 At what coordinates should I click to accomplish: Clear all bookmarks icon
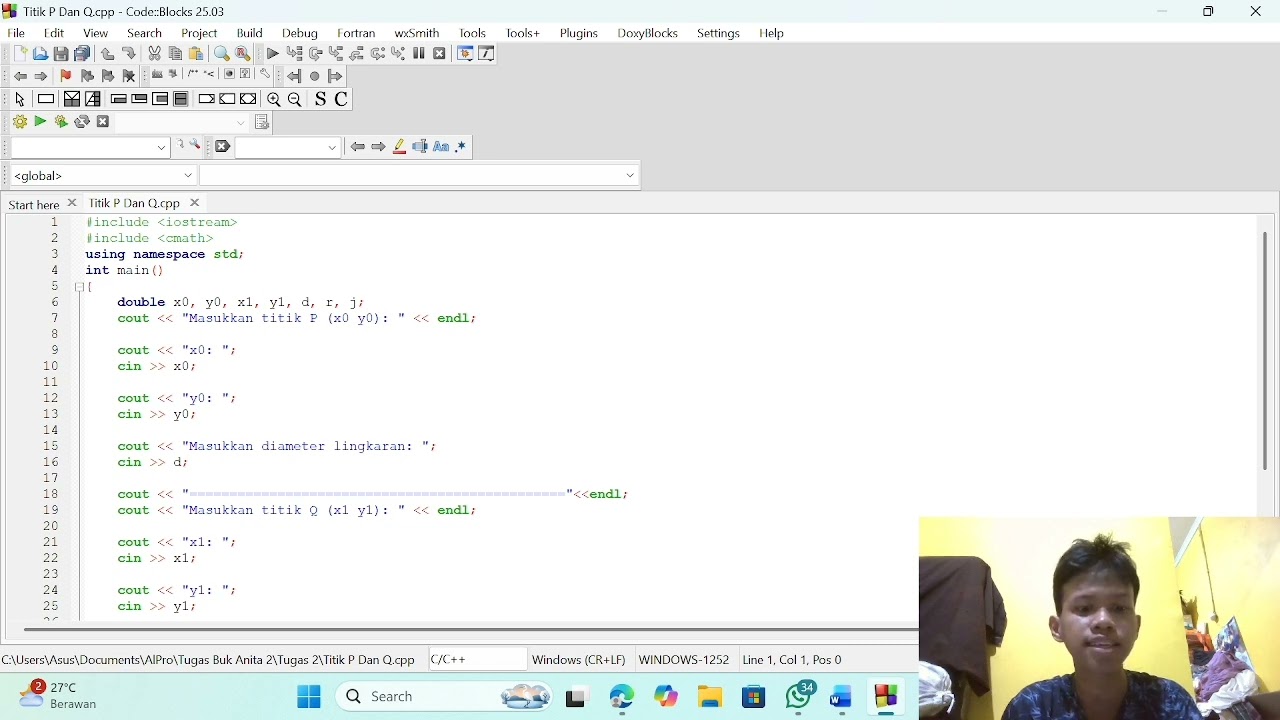(x=129, y=76)
